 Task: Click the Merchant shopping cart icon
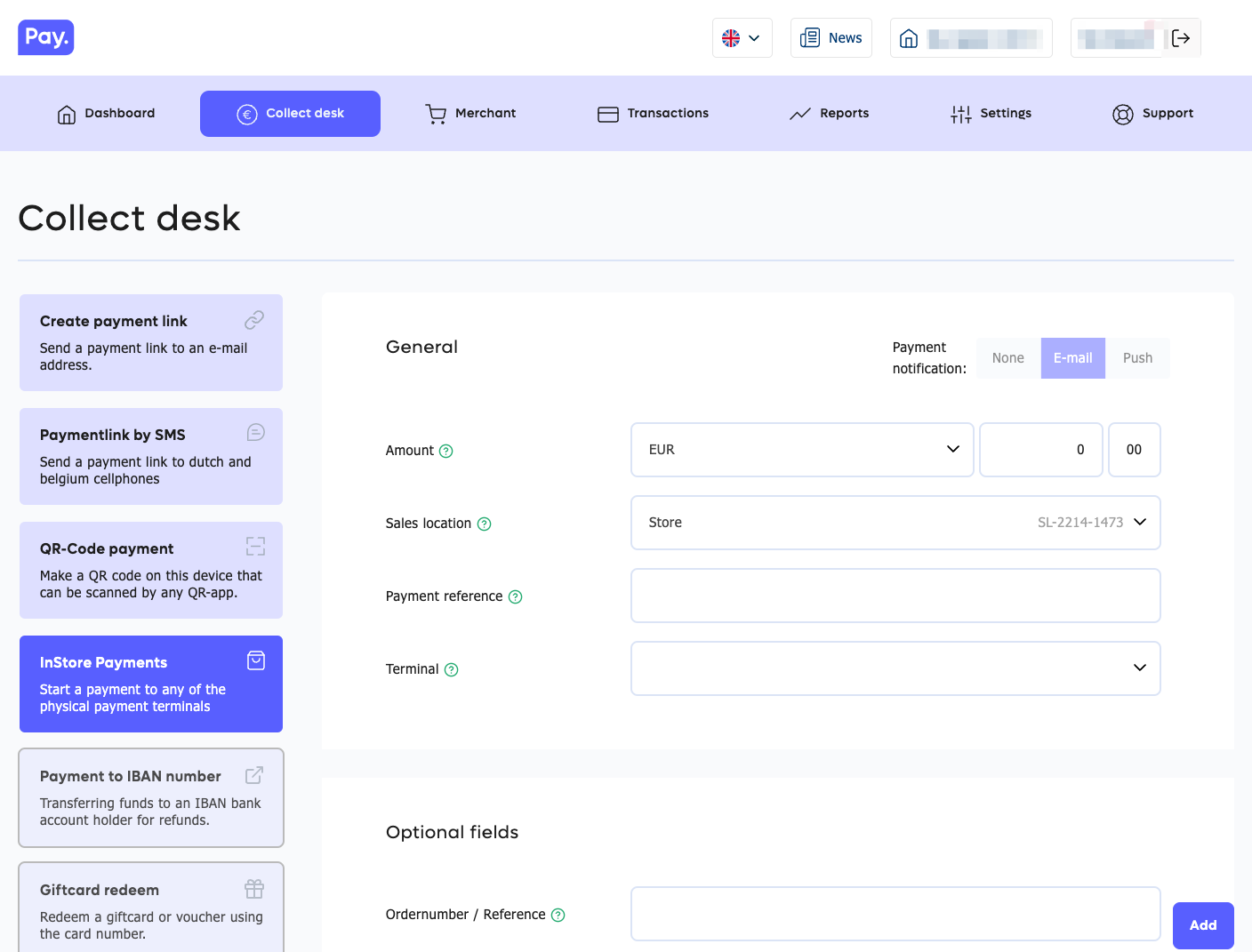(x=436, y=114)
